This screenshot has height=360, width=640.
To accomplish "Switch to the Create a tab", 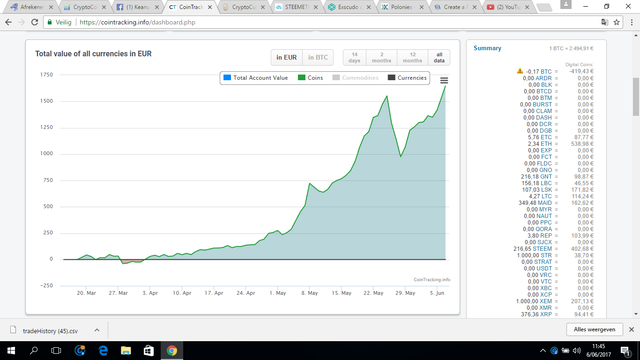I will click(455, 7).
